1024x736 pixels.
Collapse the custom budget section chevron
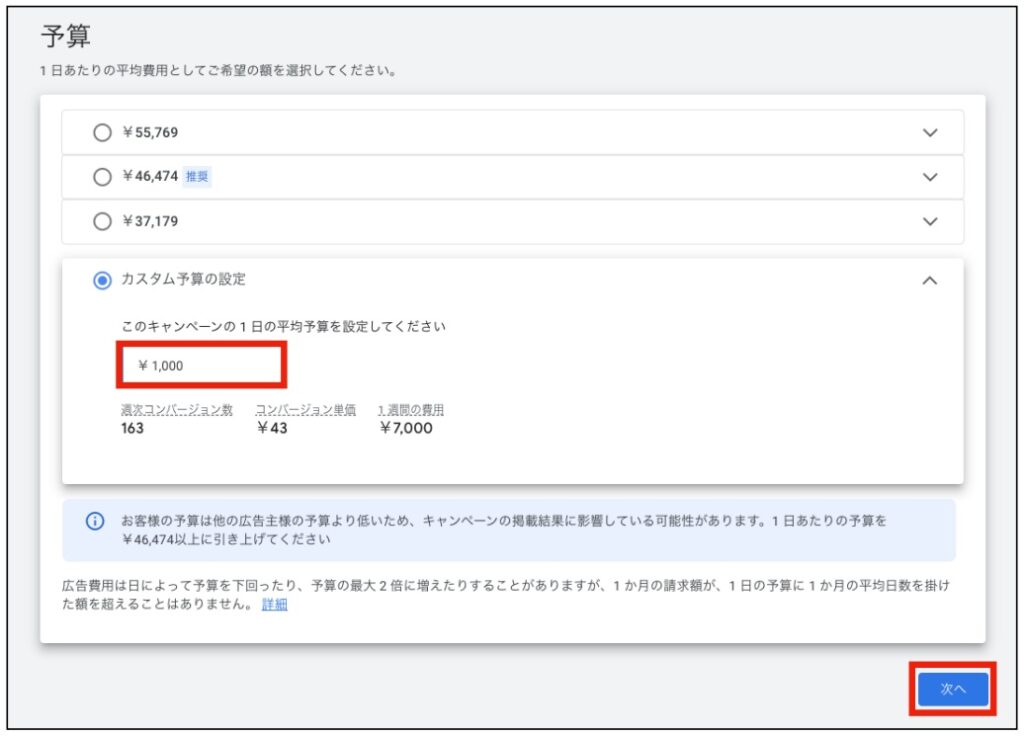pos(930,281)
